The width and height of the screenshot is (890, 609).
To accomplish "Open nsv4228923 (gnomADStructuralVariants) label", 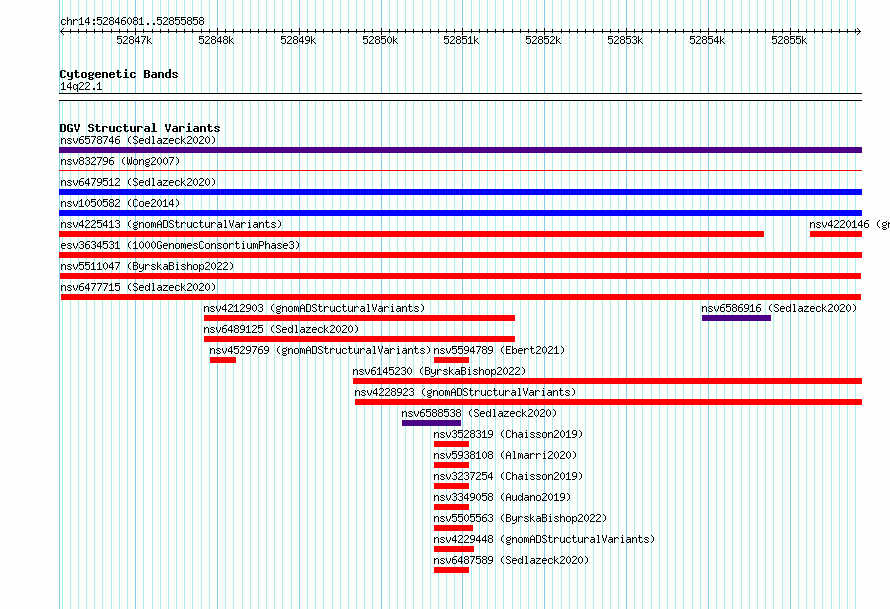I will (465, 392).
